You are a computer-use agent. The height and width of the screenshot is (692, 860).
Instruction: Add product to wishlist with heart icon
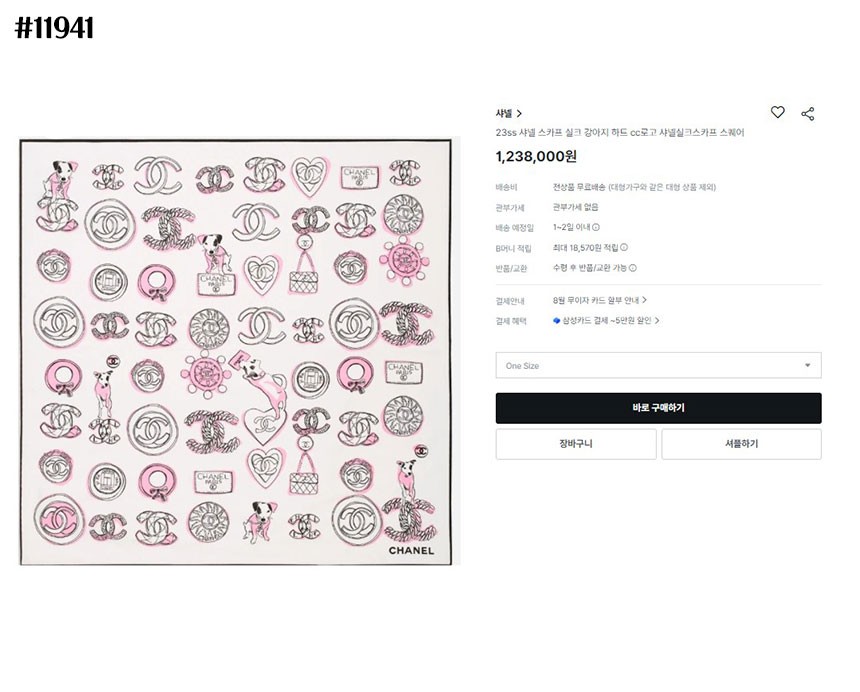[x=777, y=113]
